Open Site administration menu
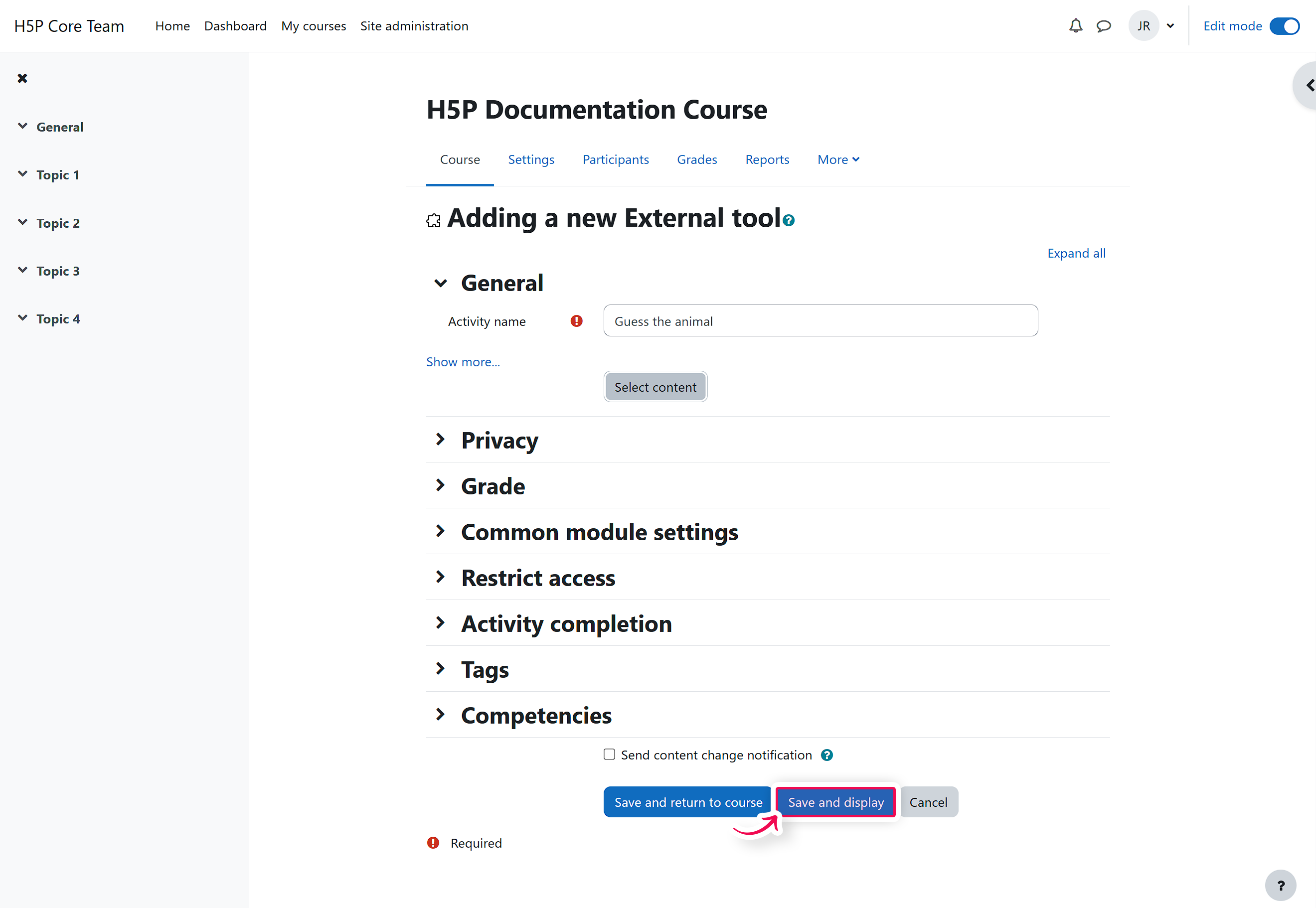This screenshot has height=908, width=1316. pos(414,26)
